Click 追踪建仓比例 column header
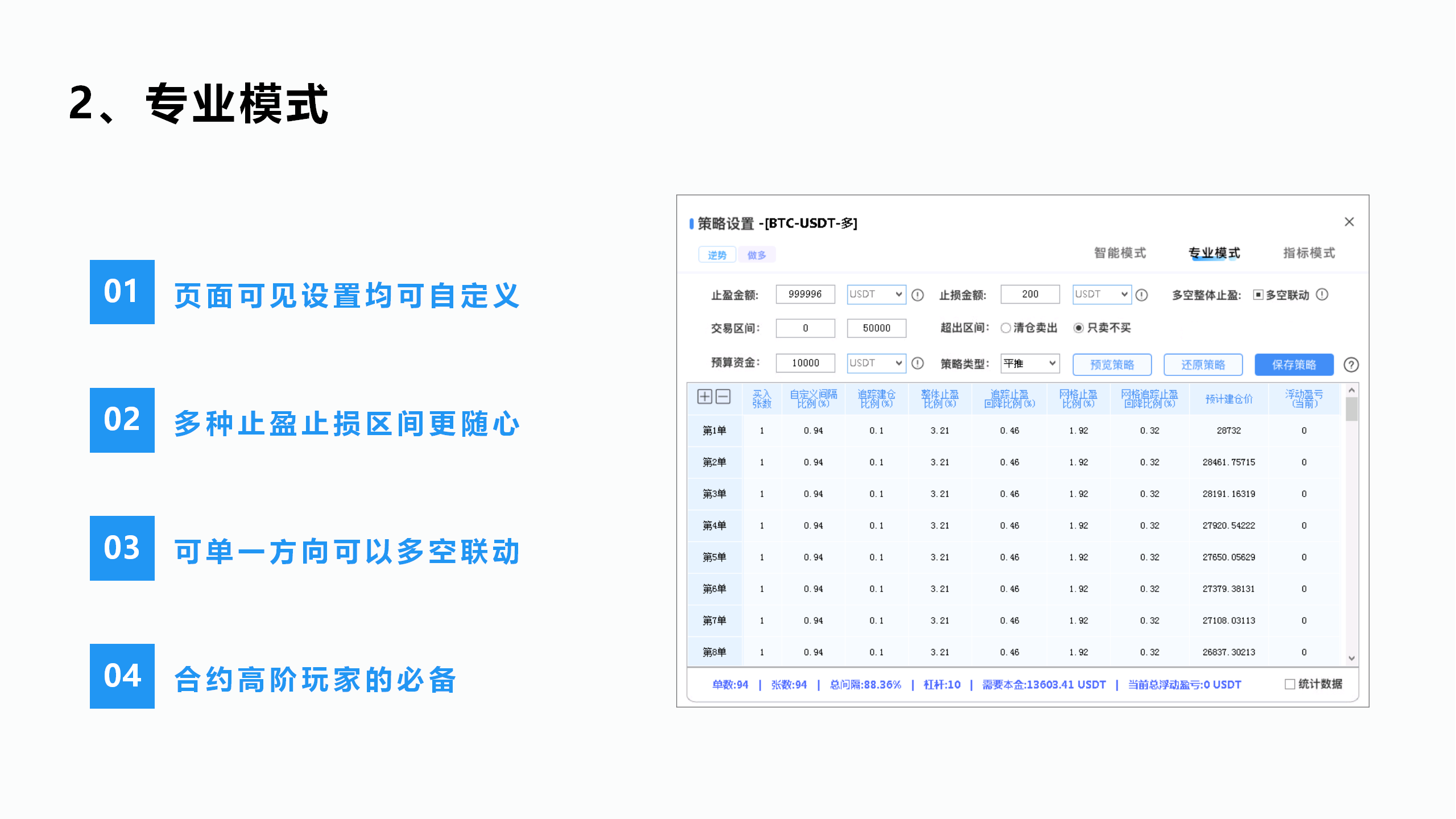The image size is (1456, 819). (x=876, y=399)
